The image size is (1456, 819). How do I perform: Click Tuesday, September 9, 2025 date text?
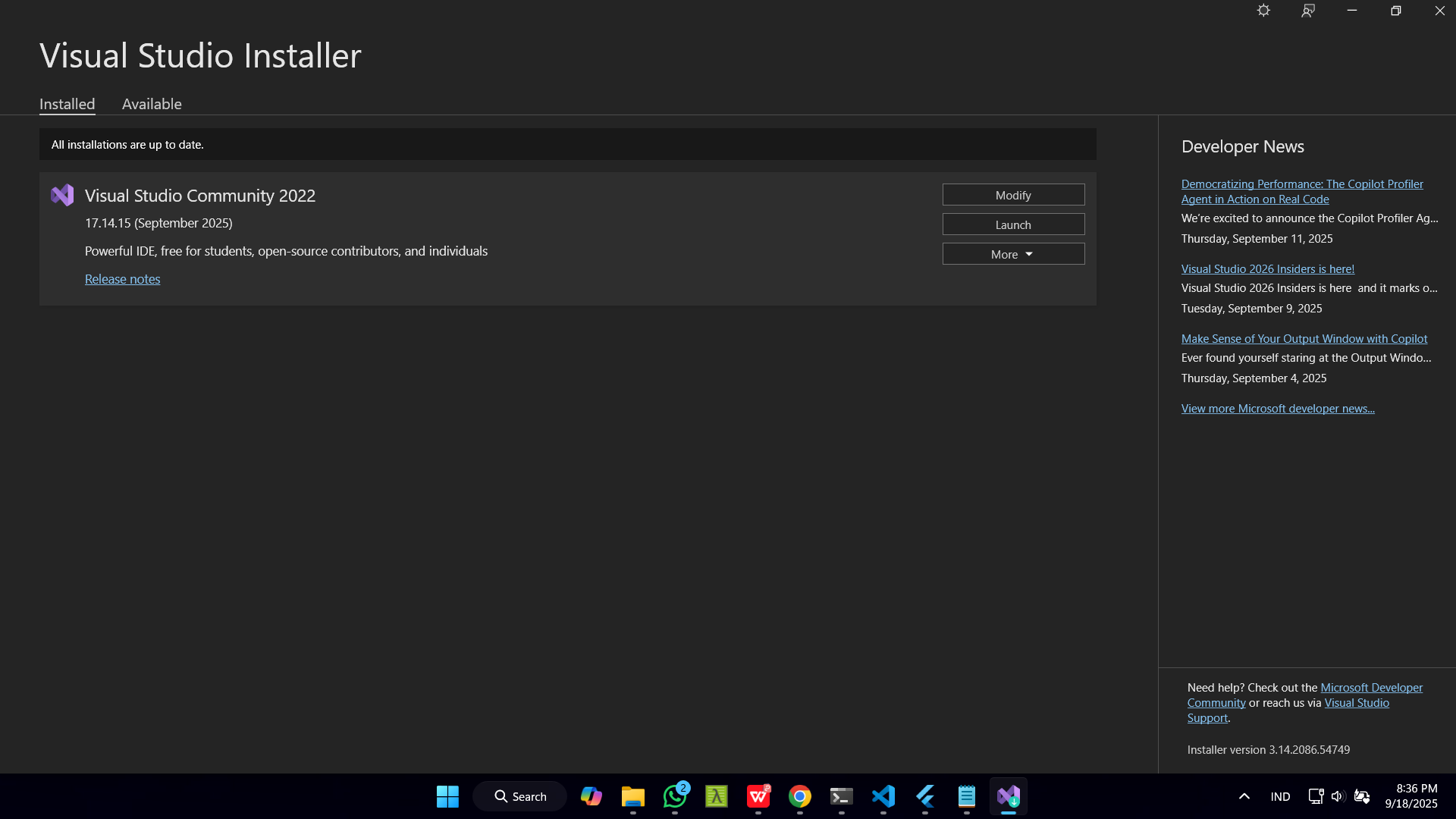tap(1252, 309)
